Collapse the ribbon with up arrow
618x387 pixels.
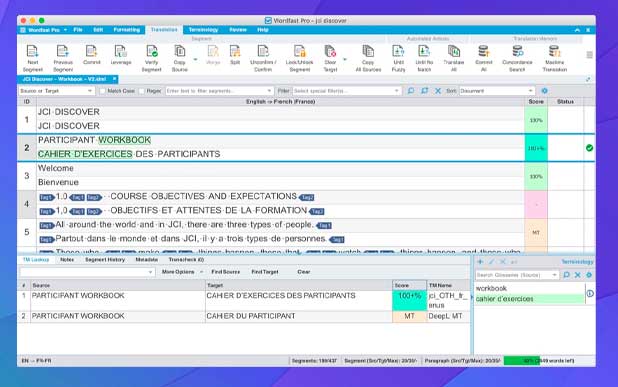click(x=577, y=30)
